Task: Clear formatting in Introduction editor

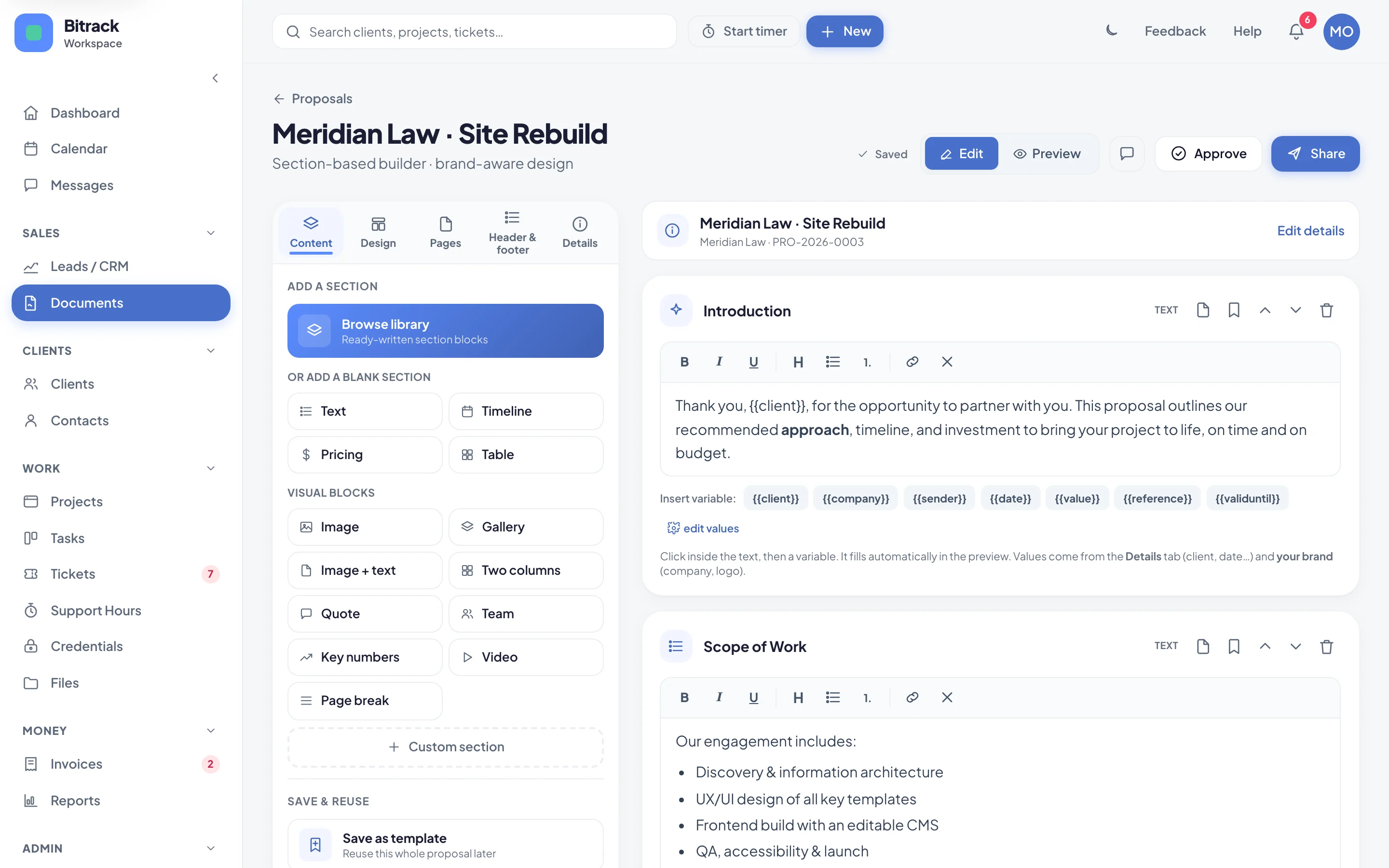Action: click(947, 362)
